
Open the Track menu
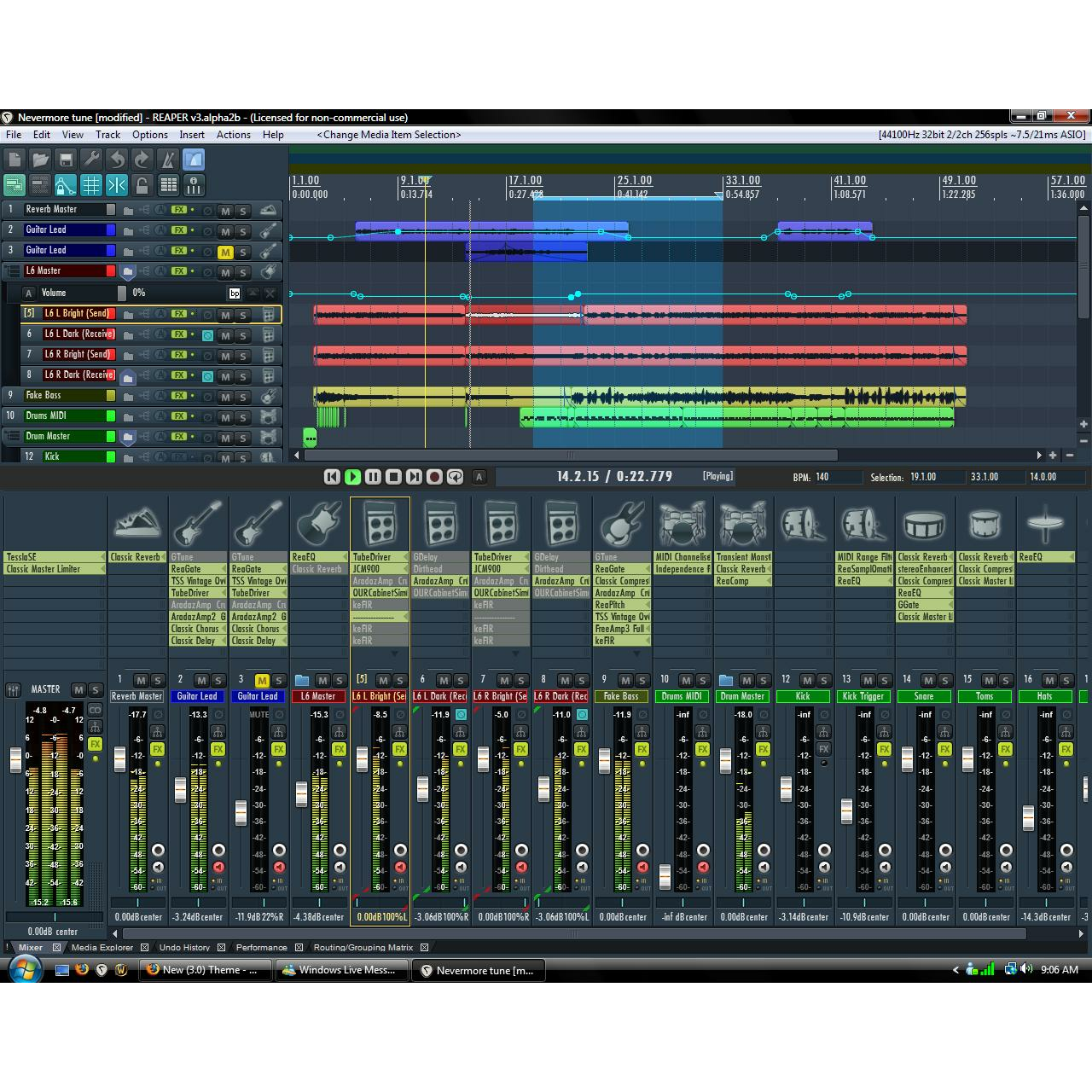pyautogui.click(x=107, y=135)
